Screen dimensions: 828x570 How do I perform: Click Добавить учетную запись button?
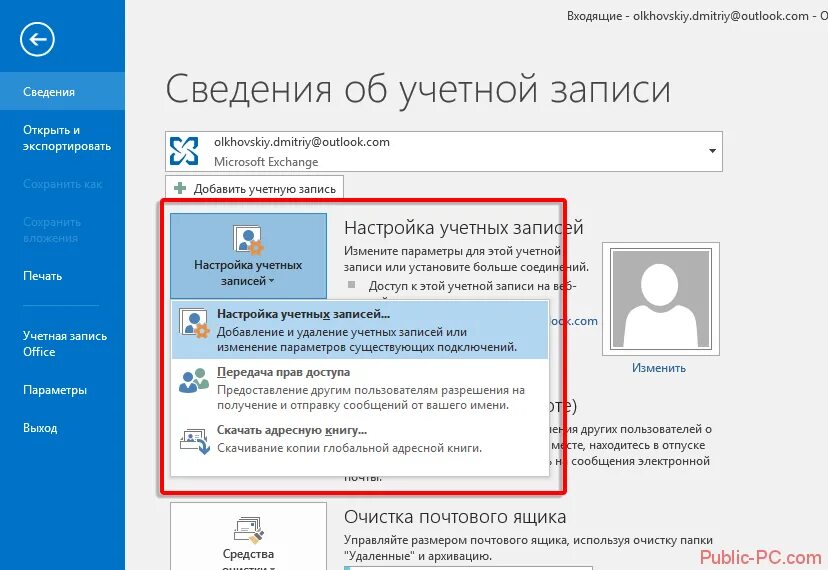255,189
